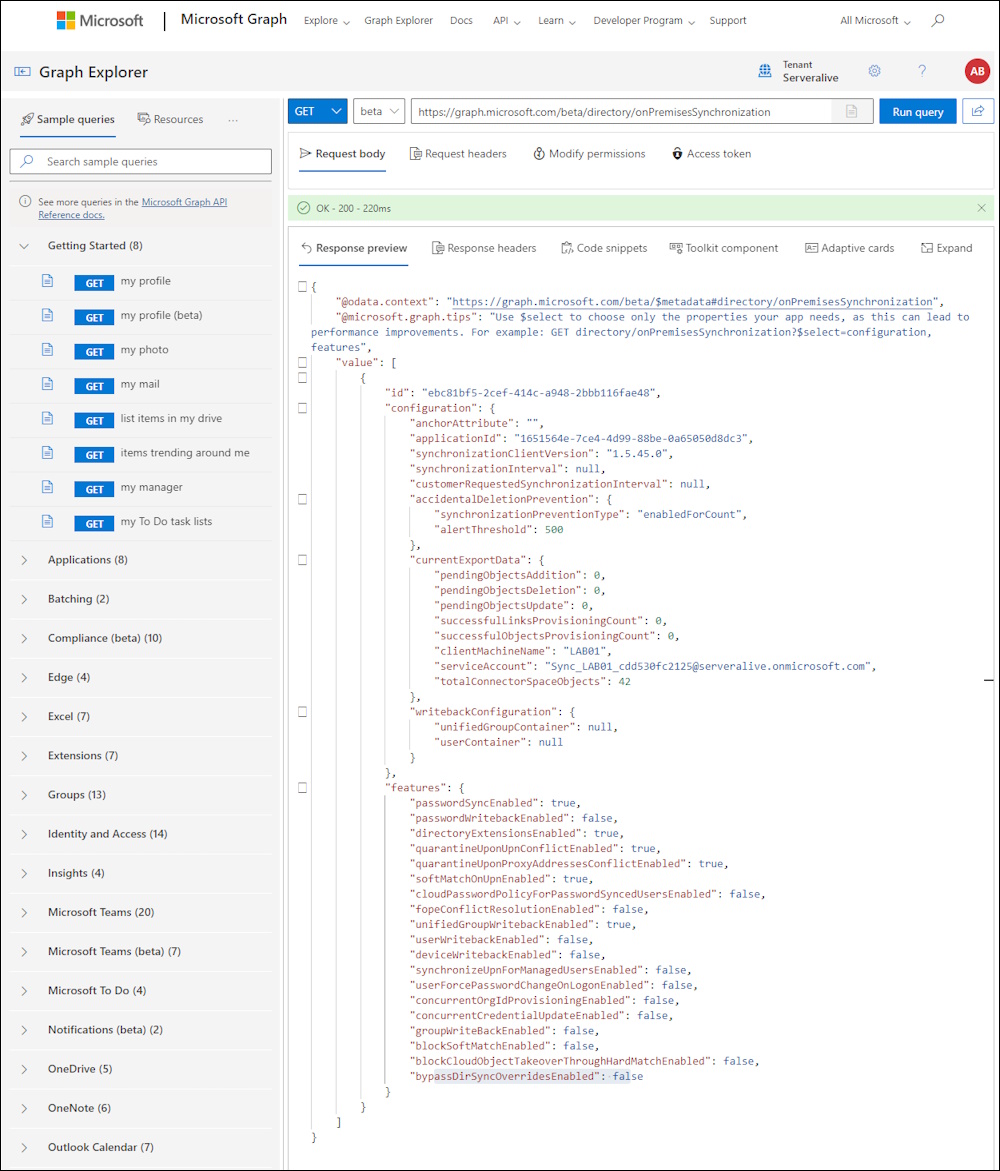Open the @odata.context URL link in response
The width and height of the screenshot is (1000, 1171).
(x=693, y=302)
